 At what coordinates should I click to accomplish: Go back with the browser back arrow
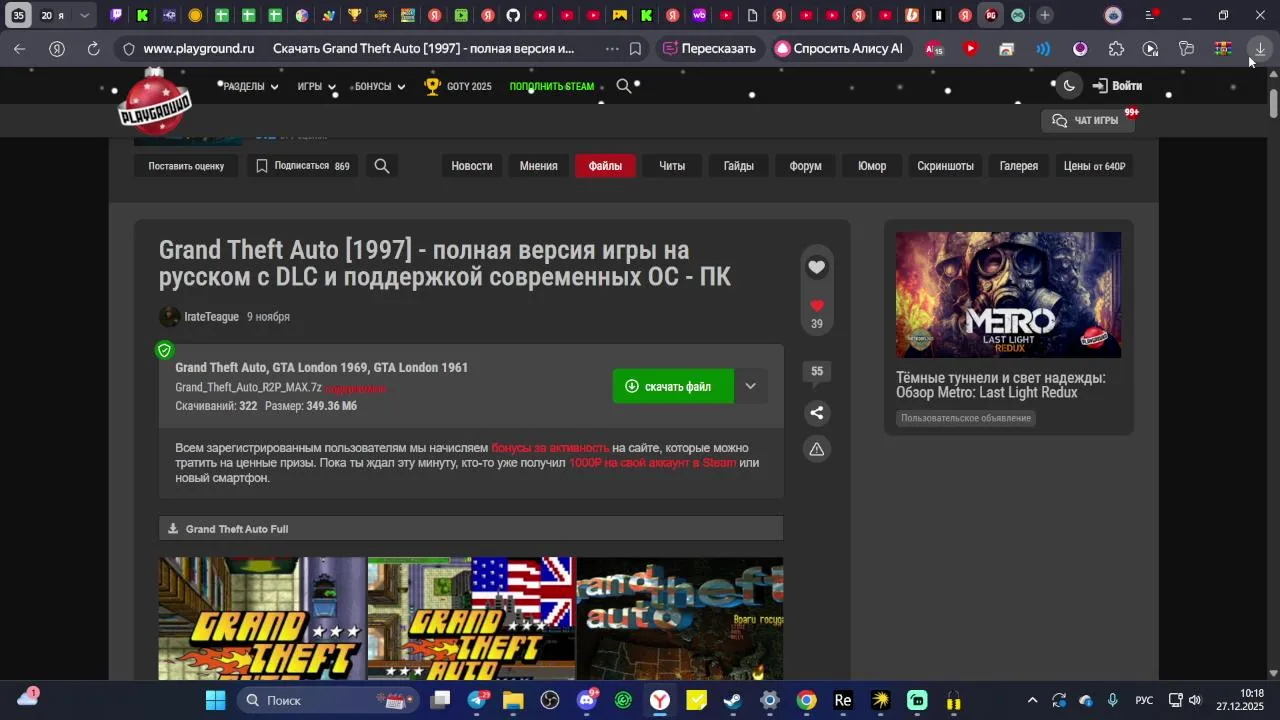coord(20,48)
